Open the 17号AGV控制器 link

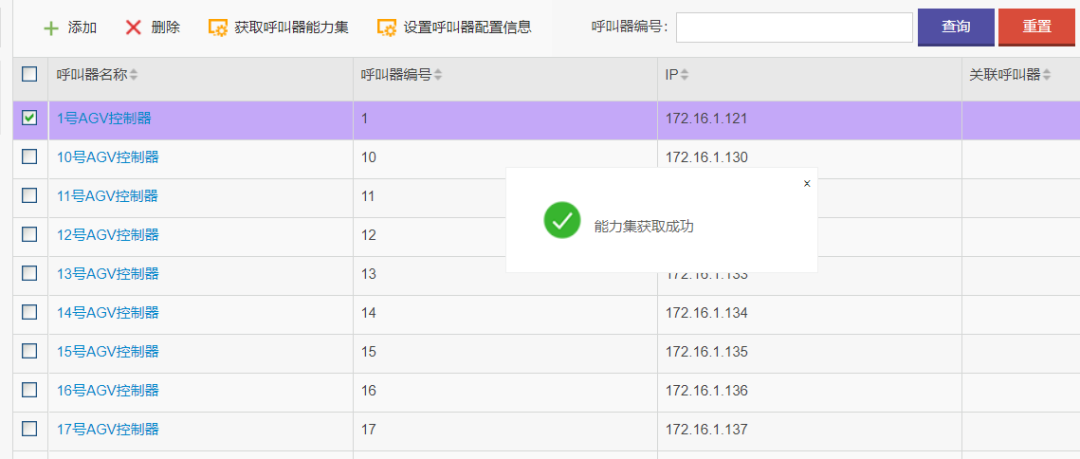click(x=107, y=429)
